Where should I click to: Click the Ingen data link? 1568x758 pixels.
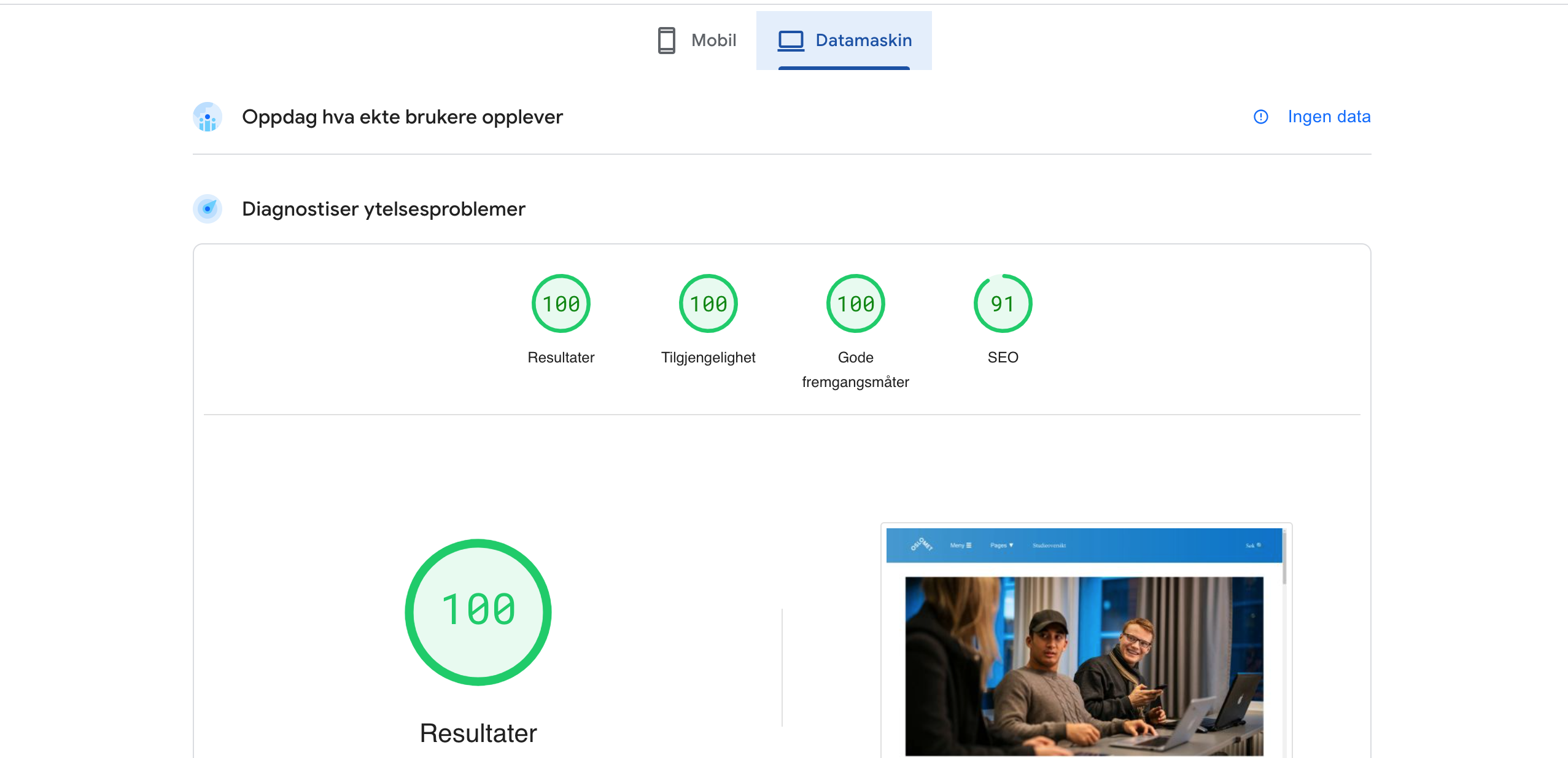[1329, 117]
